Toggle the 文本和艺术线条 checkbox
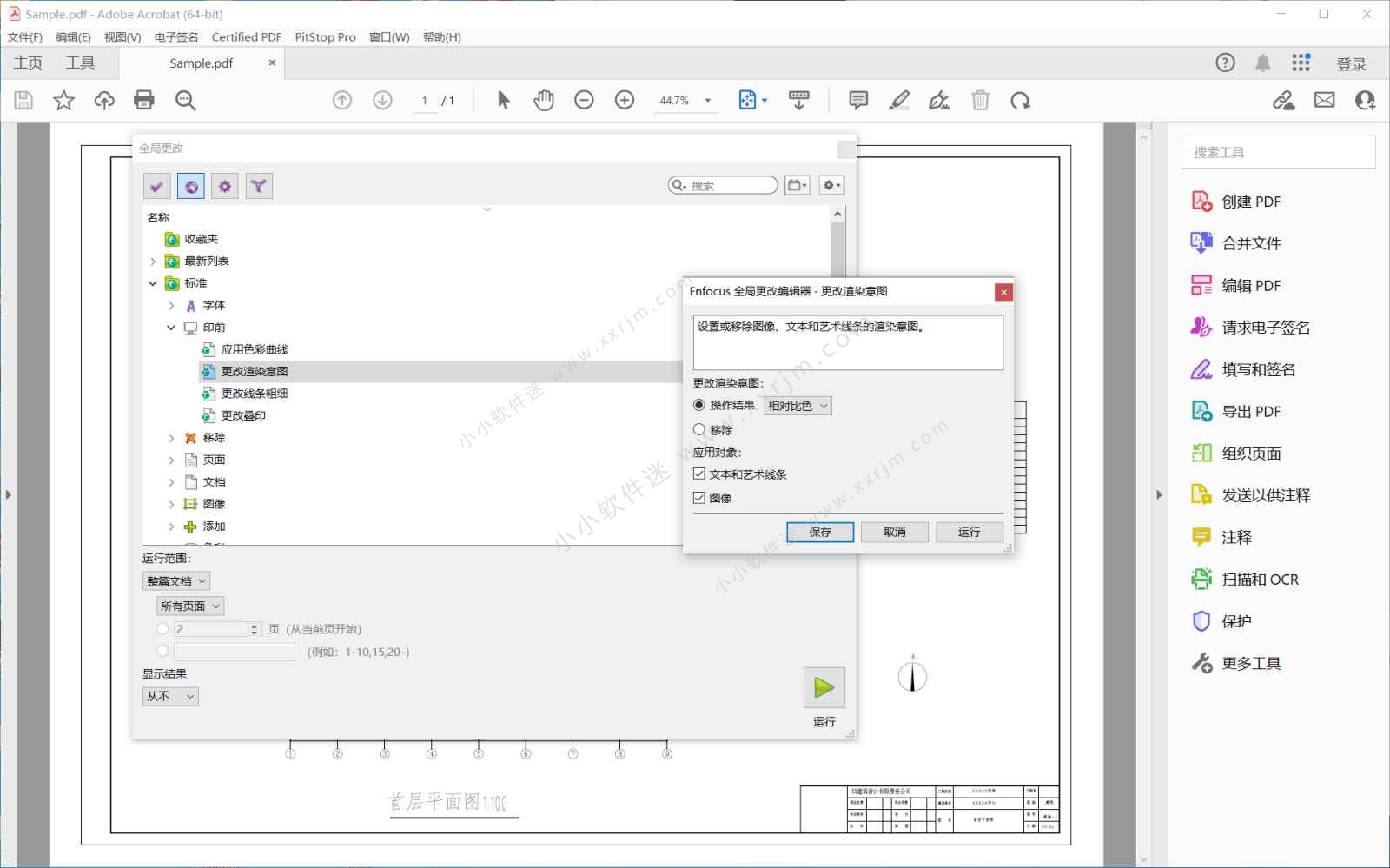Screen dimensions: 1390x868 pos(699,474)
